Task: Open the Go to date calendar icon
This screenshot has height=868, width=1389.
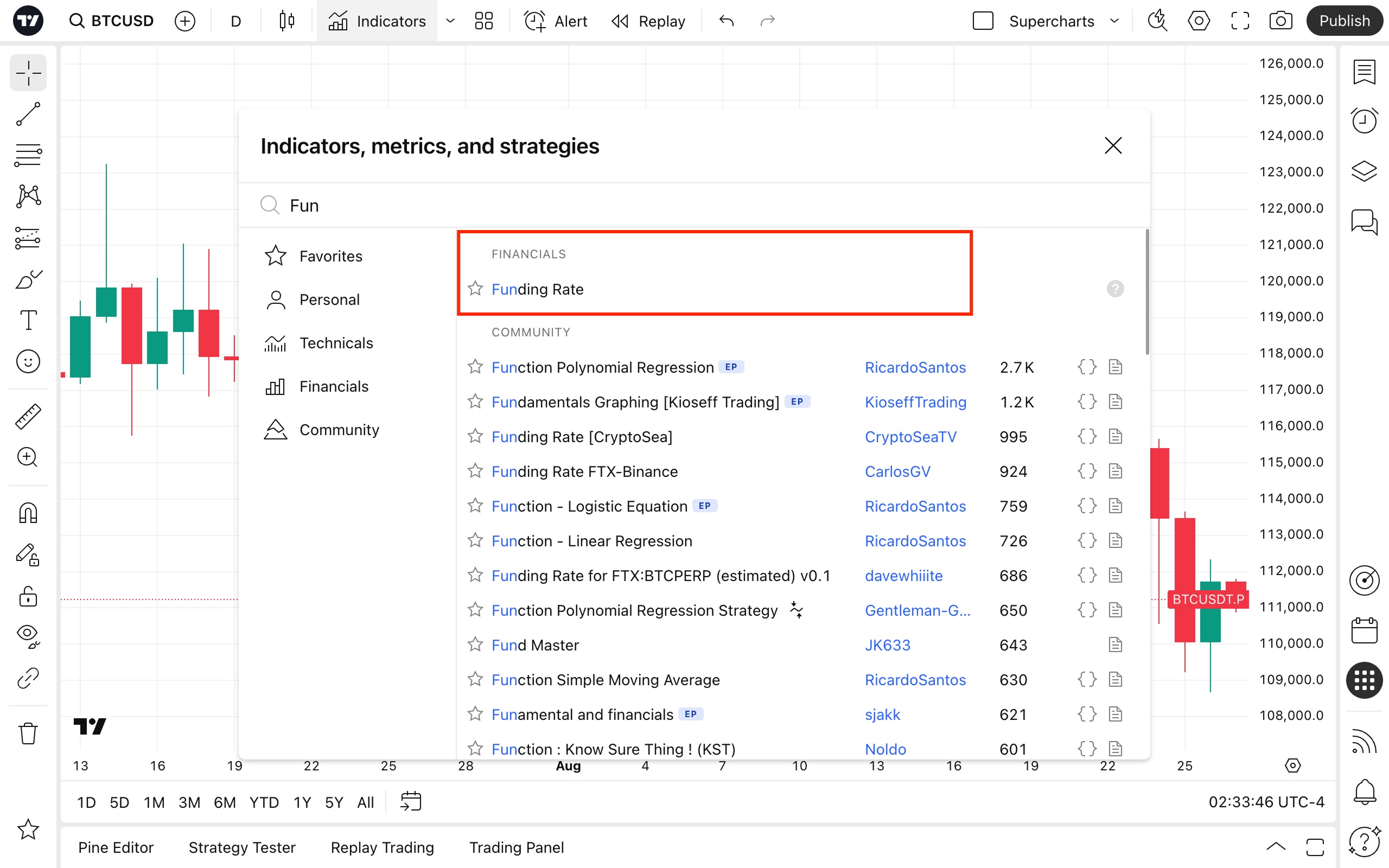Action: pyautogui.click(x=410, y=801)
